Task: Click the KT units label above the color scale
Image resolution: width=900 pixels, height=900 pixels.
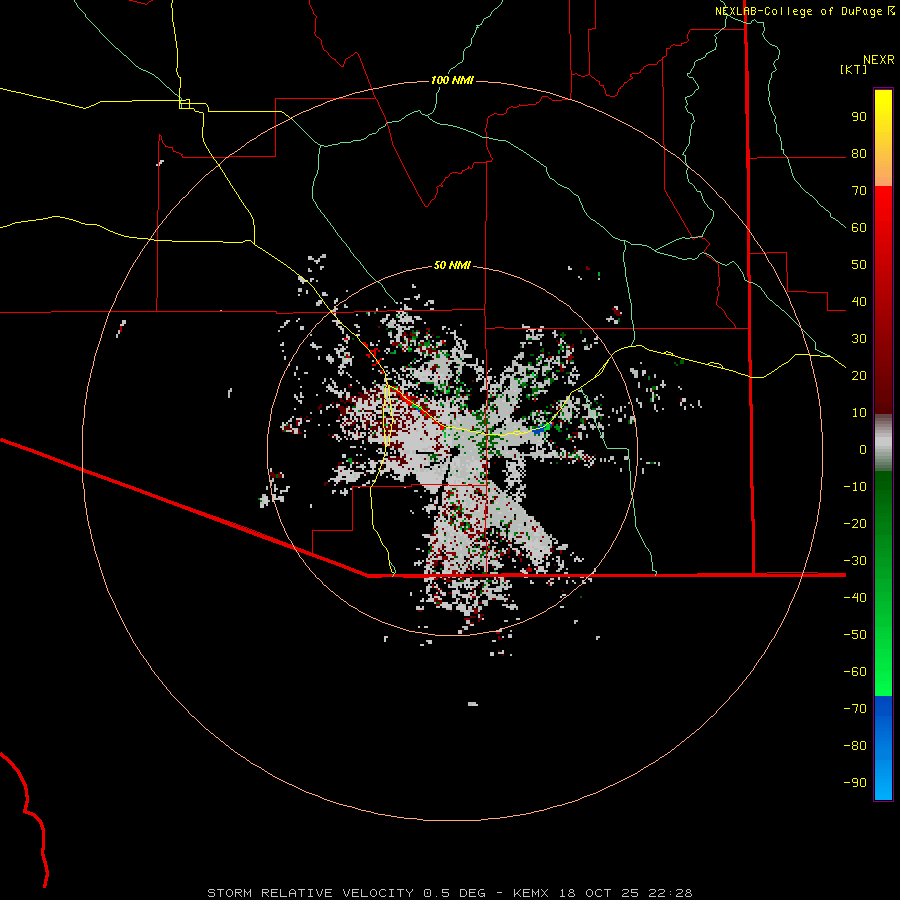Action: [x=854, y=69]
